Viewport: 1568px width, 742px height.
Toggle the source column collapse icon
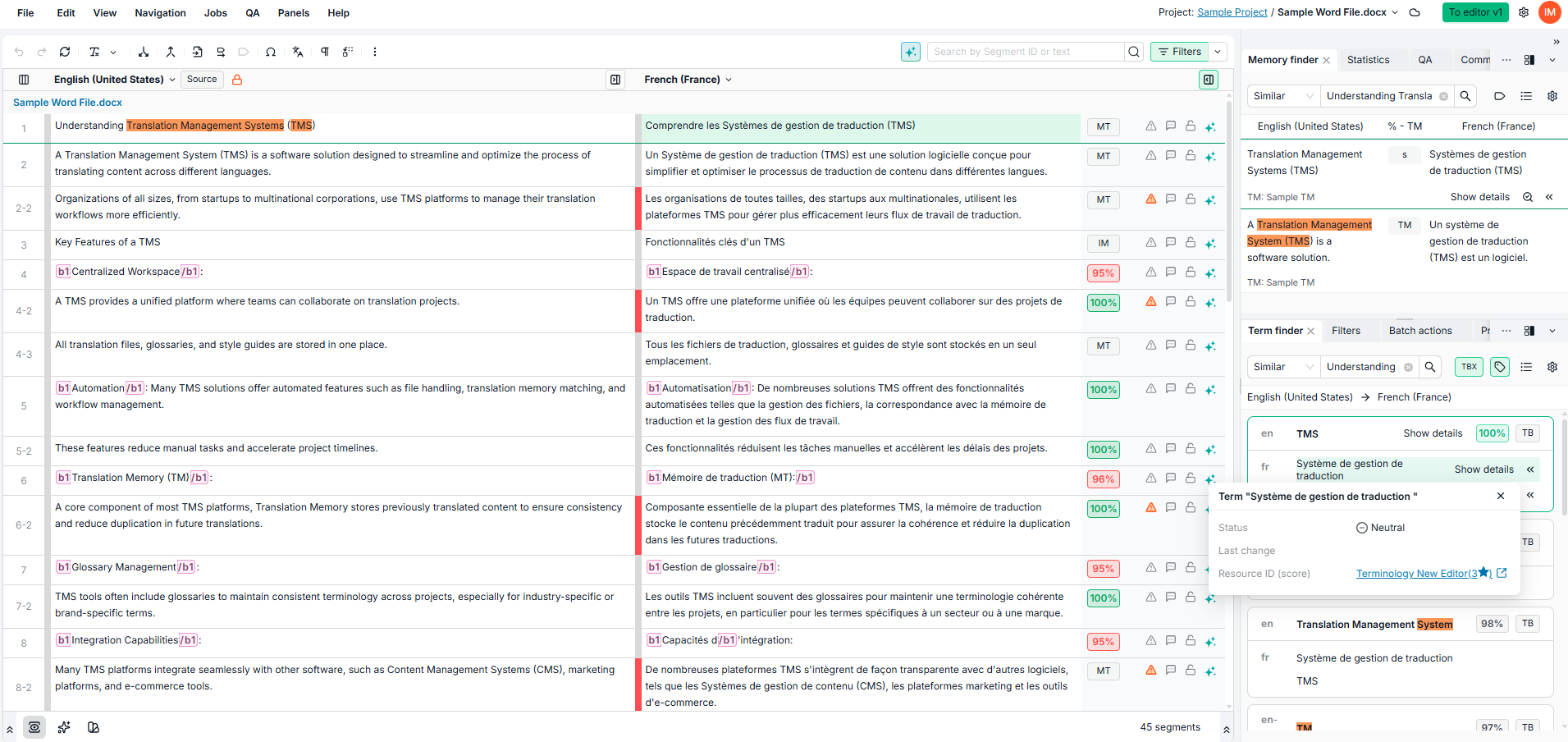pyautogui.click(x=615, y=80)
